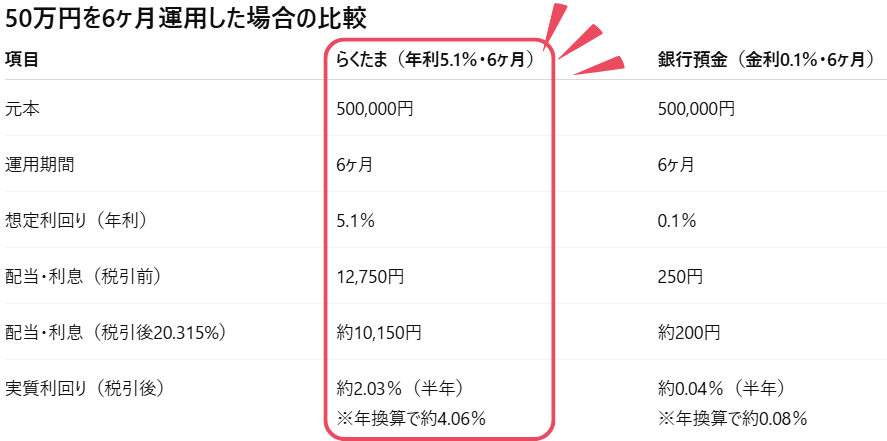Click the 約10,150円 cell
887x441 pixels.
pos(379,332)
